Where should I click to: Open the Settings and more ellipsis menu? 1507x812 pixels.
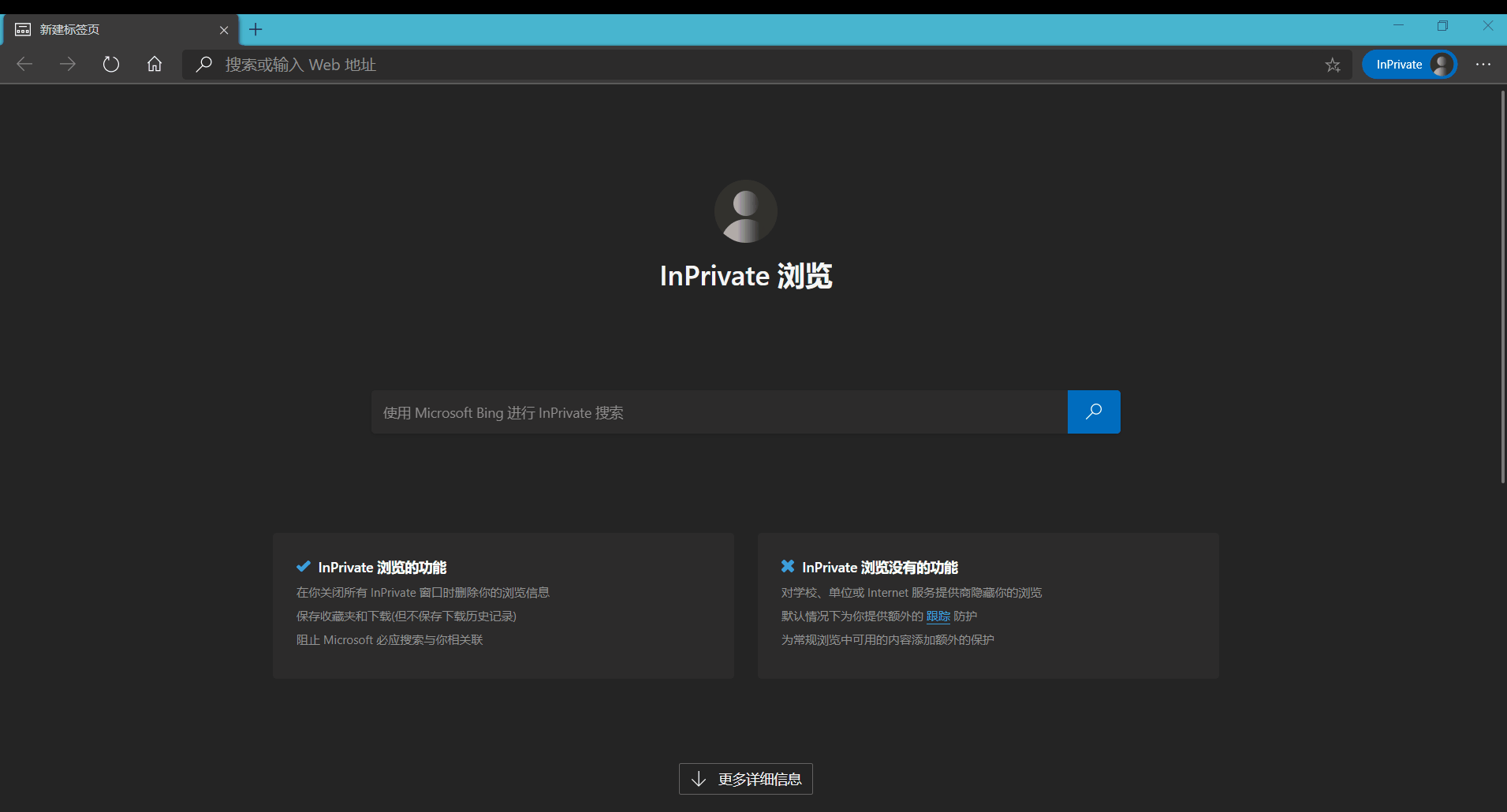click(1483, 65)
